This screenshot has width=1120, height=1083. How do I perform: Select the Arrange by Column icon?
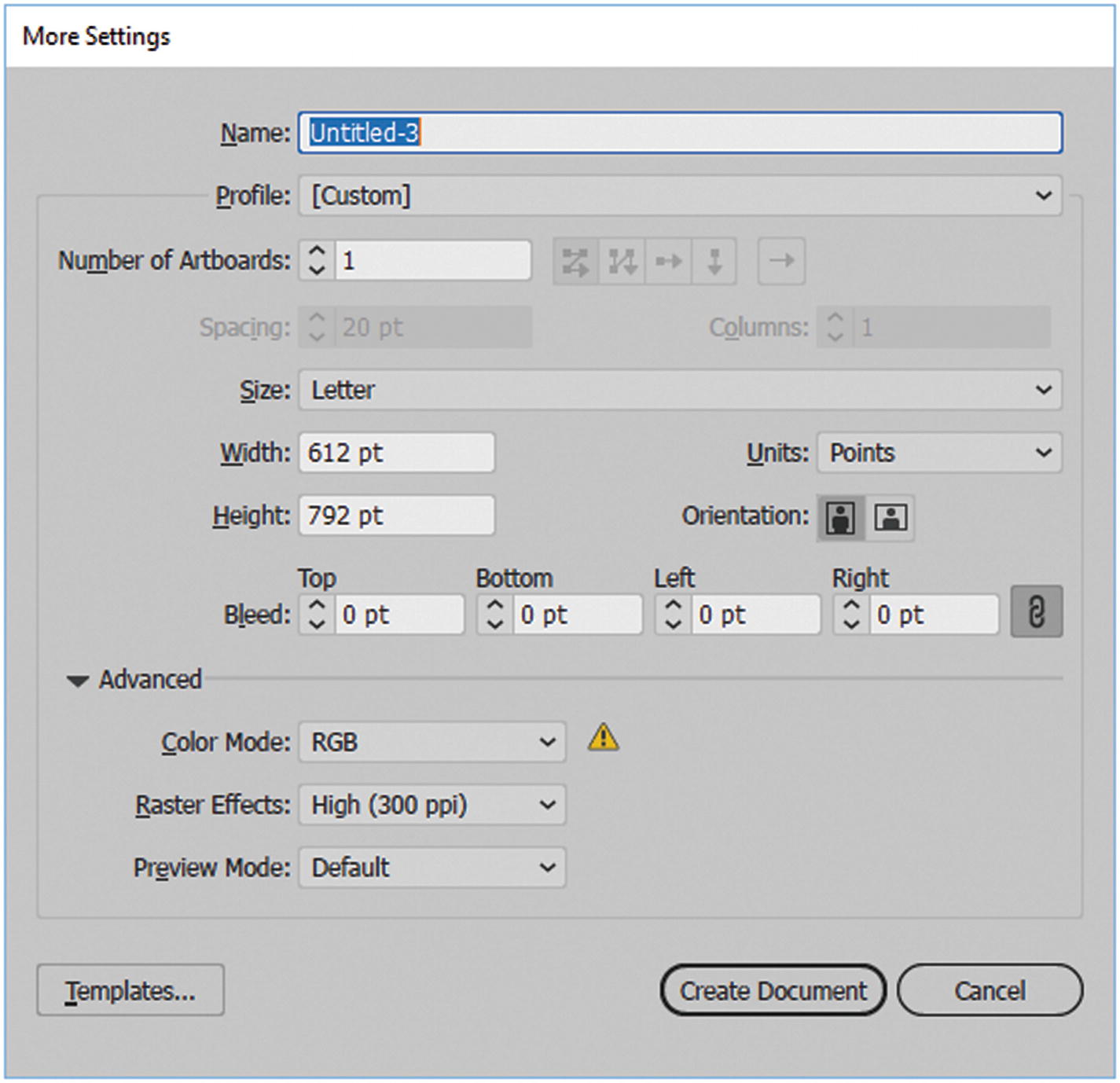714,262
